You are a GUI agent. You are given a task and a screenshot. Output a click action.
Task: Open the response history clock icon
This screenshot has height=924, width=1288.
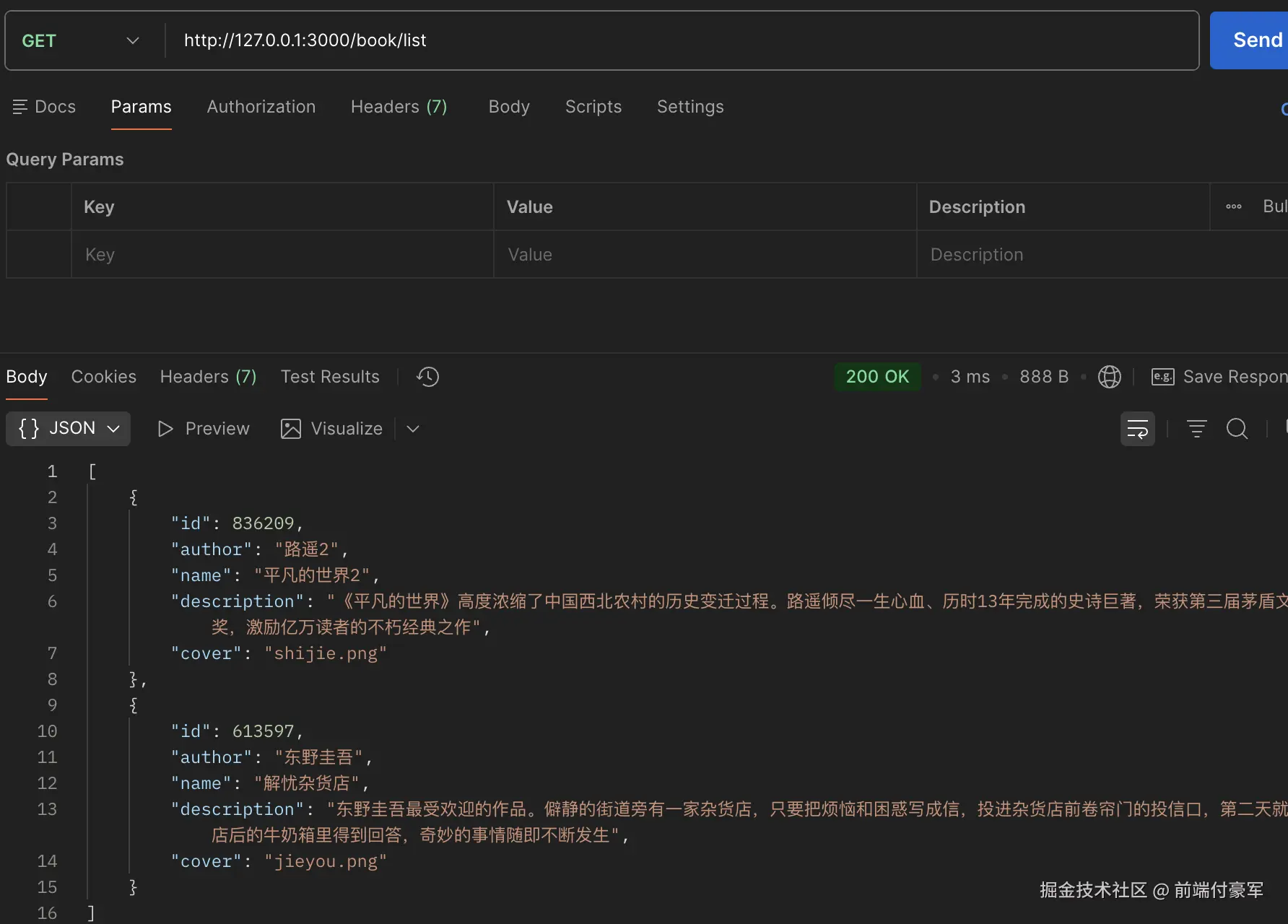tap(427, 377)
